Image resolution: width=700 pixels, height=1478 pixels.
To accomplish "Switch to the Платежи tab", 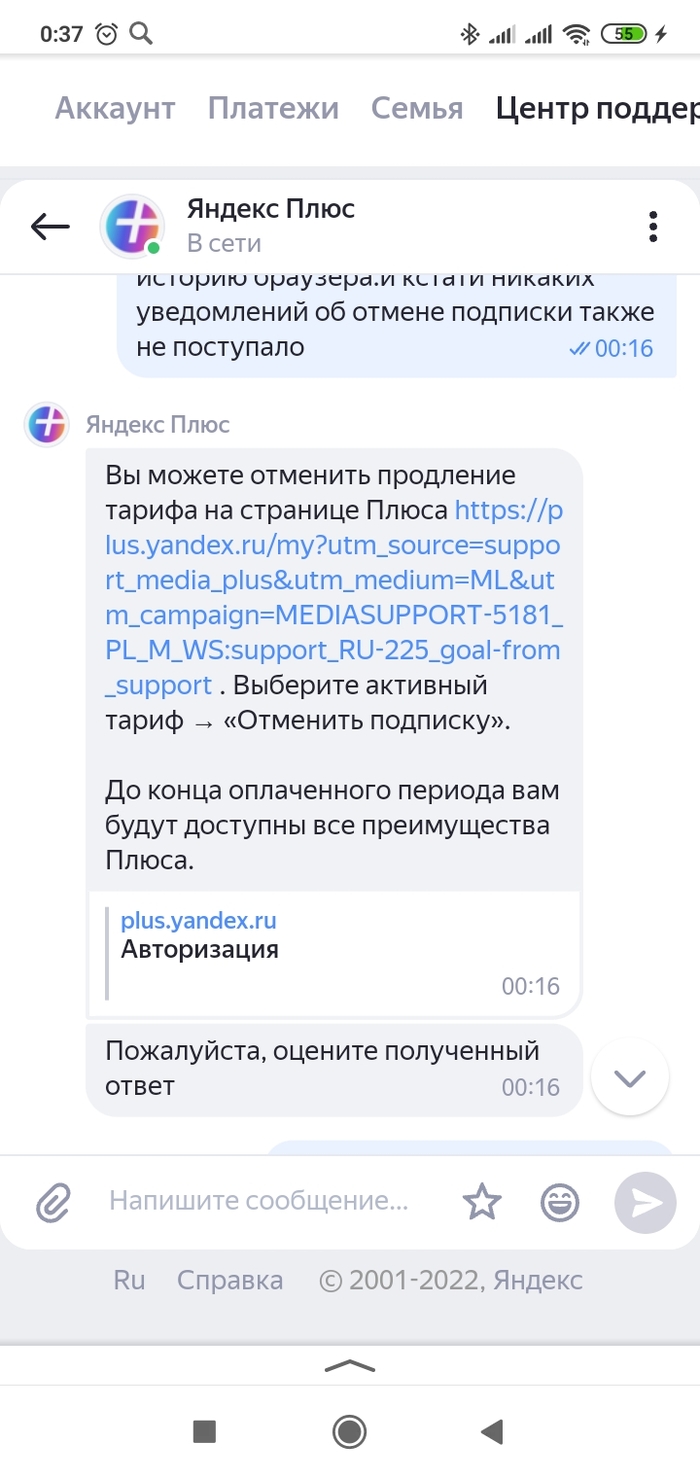I will (273, 108).
